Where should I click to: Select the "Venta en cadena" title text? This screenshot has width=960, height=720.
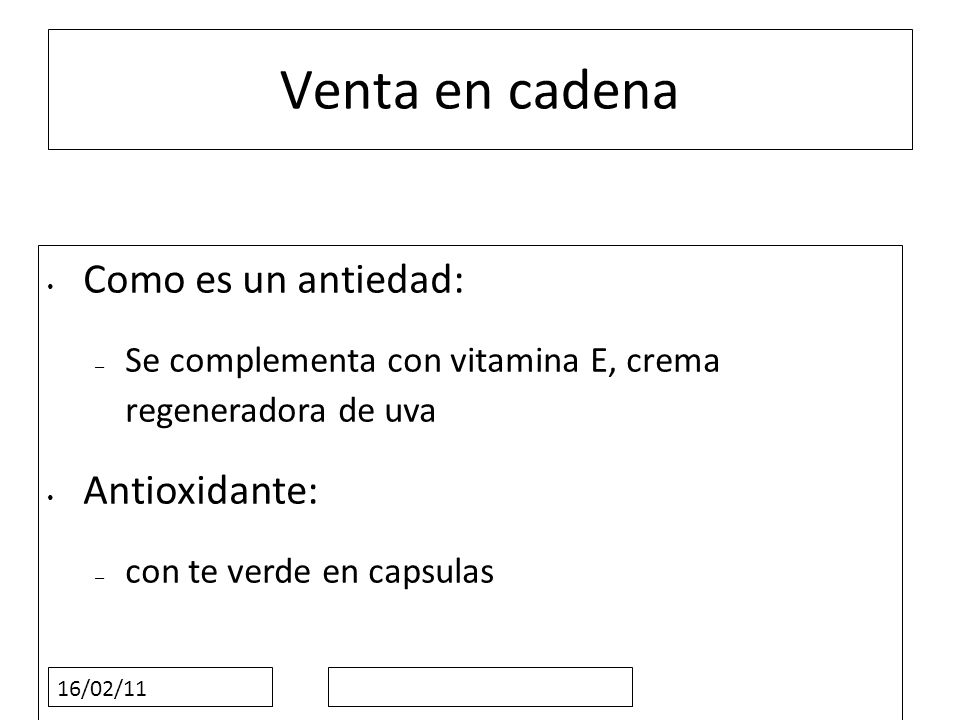(x=479, y=91)
